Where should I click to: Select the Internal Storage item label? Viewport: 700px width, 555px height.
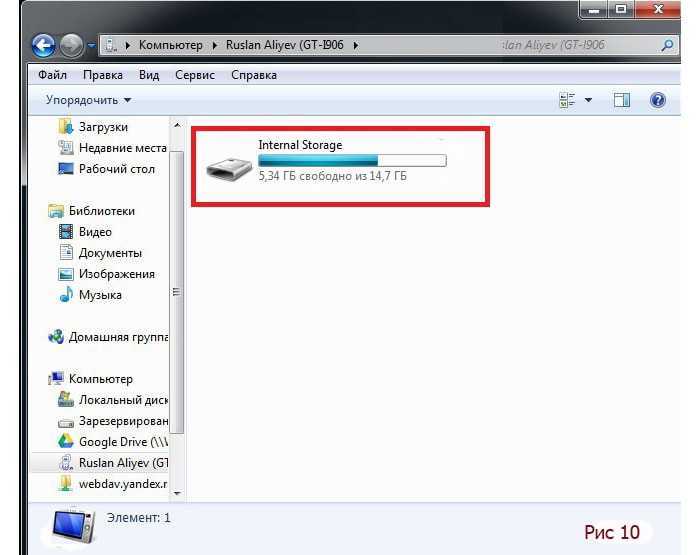point(300,145)
